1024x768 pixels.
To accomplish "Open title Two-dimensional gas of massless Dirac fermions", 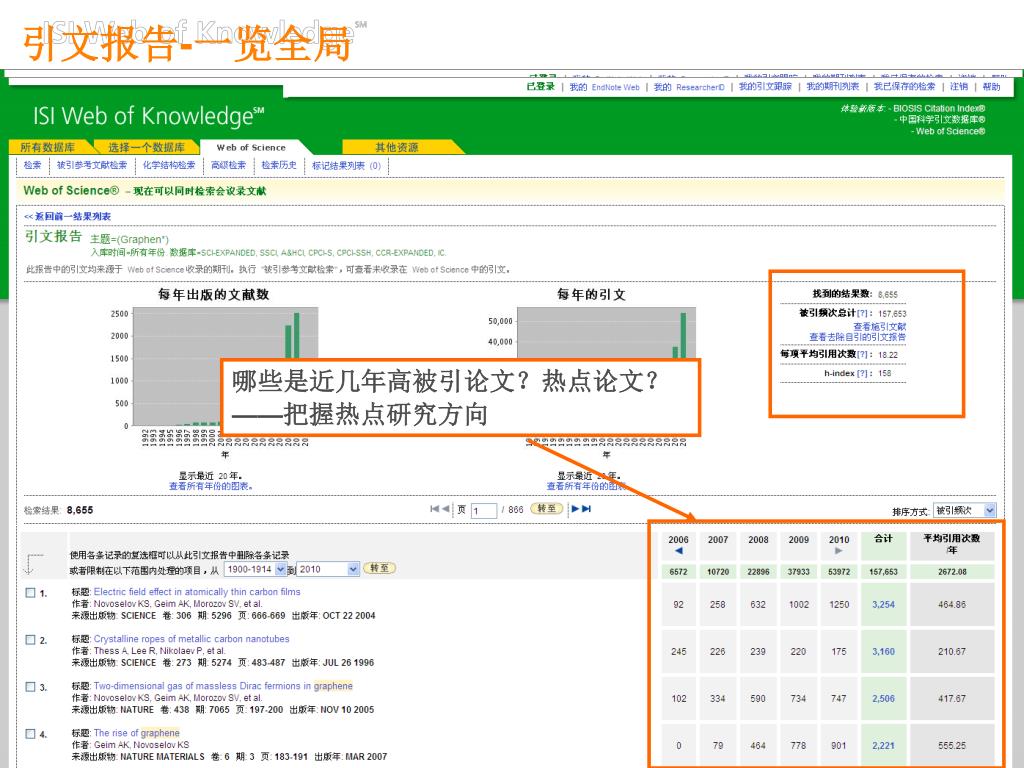I will [x=223, y=686].
